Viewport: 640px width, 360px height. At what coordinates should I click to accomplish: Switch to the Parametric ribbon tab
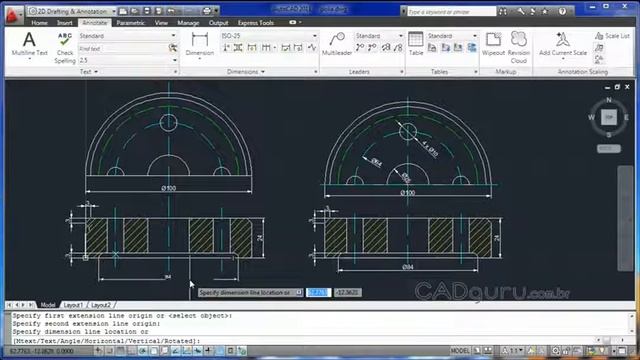130,23
